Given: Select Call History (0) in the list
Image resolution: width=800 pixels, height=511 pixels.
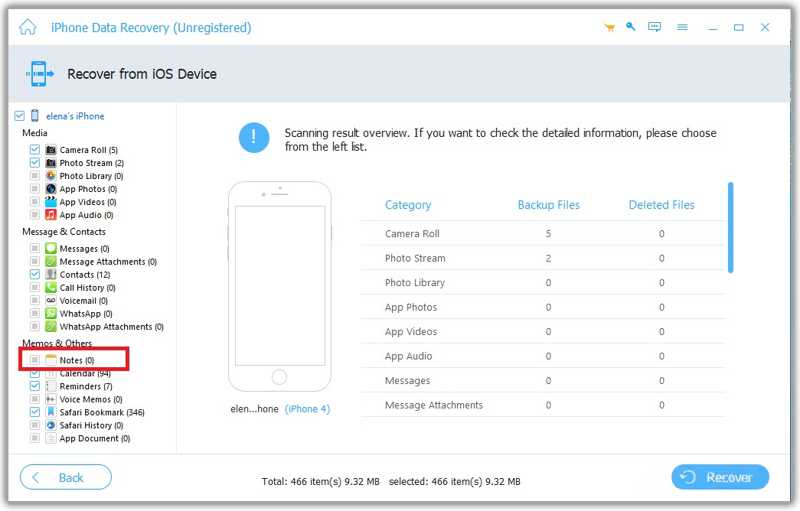Looking at the screenshot, I should click(x=87, y=288).
